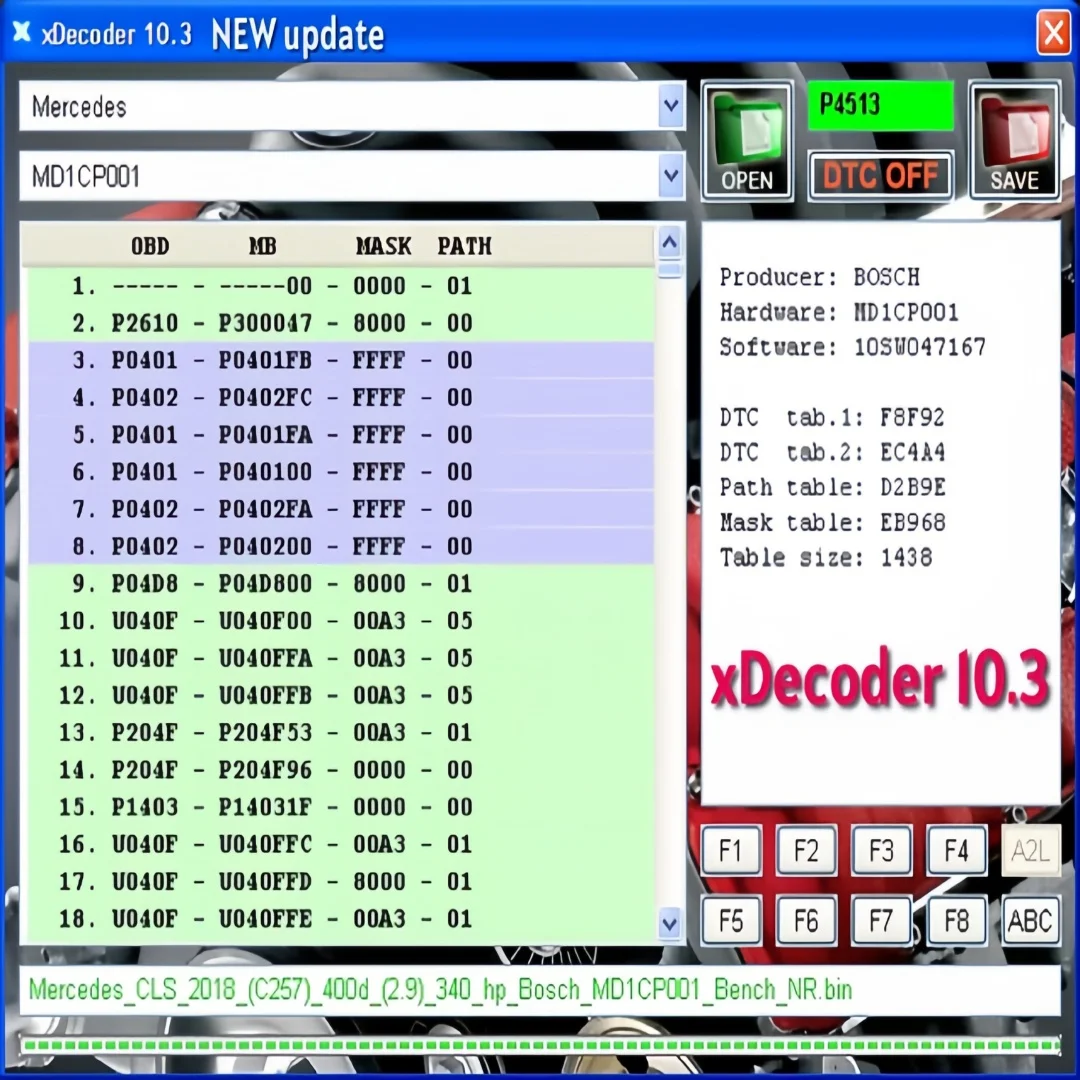
Task: Click the ABC button
Action: click(x=1030, y=920)
